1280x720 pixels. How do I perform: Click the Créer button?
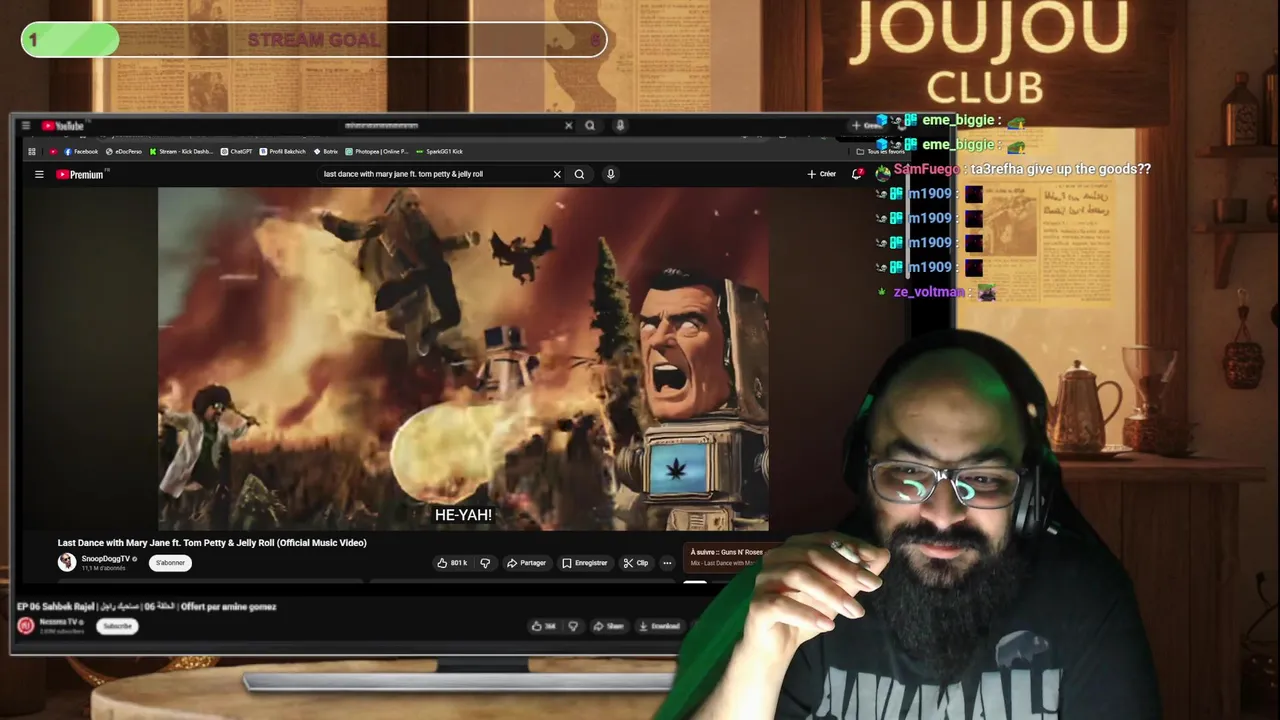click(822, 174)
